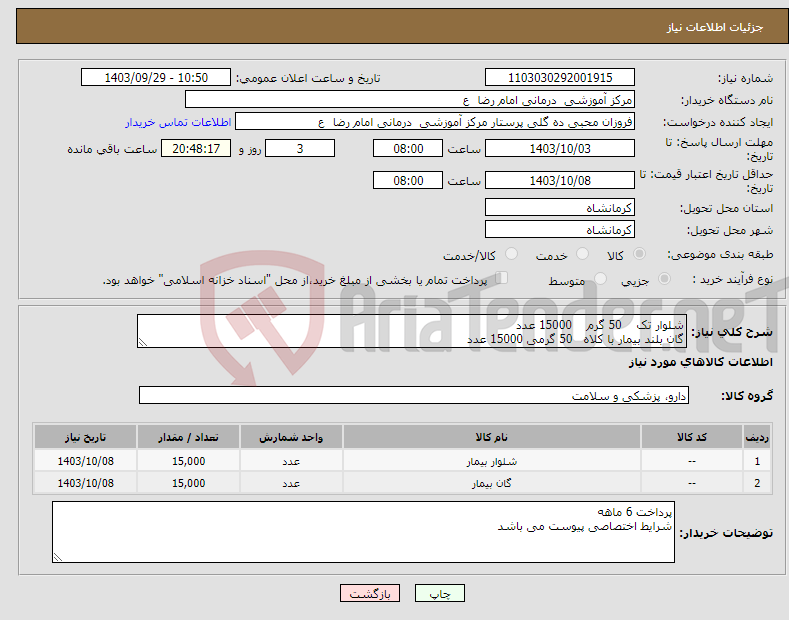
Task: Click the تاریخ نیاز column header
Action: (x=86, y=437)
